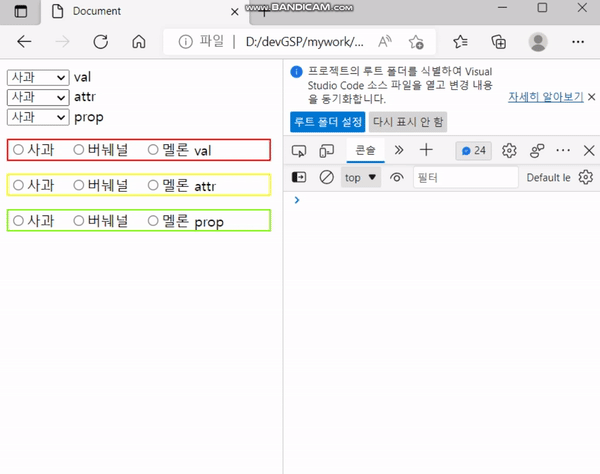Open the attr fruit dropdown
600x474 pixels.
click(38, 98)
